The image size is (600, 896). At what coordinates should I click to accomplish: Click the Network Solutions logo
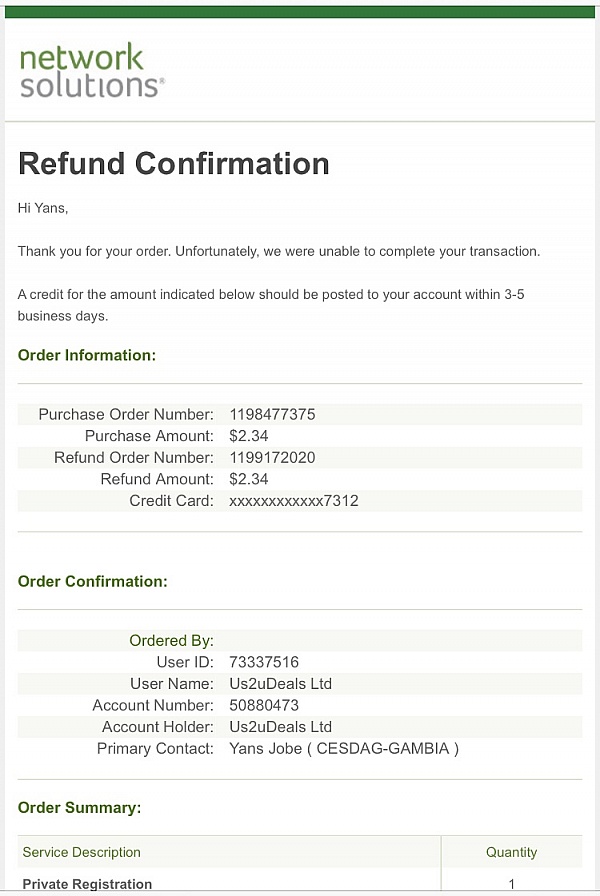(92, 70)
